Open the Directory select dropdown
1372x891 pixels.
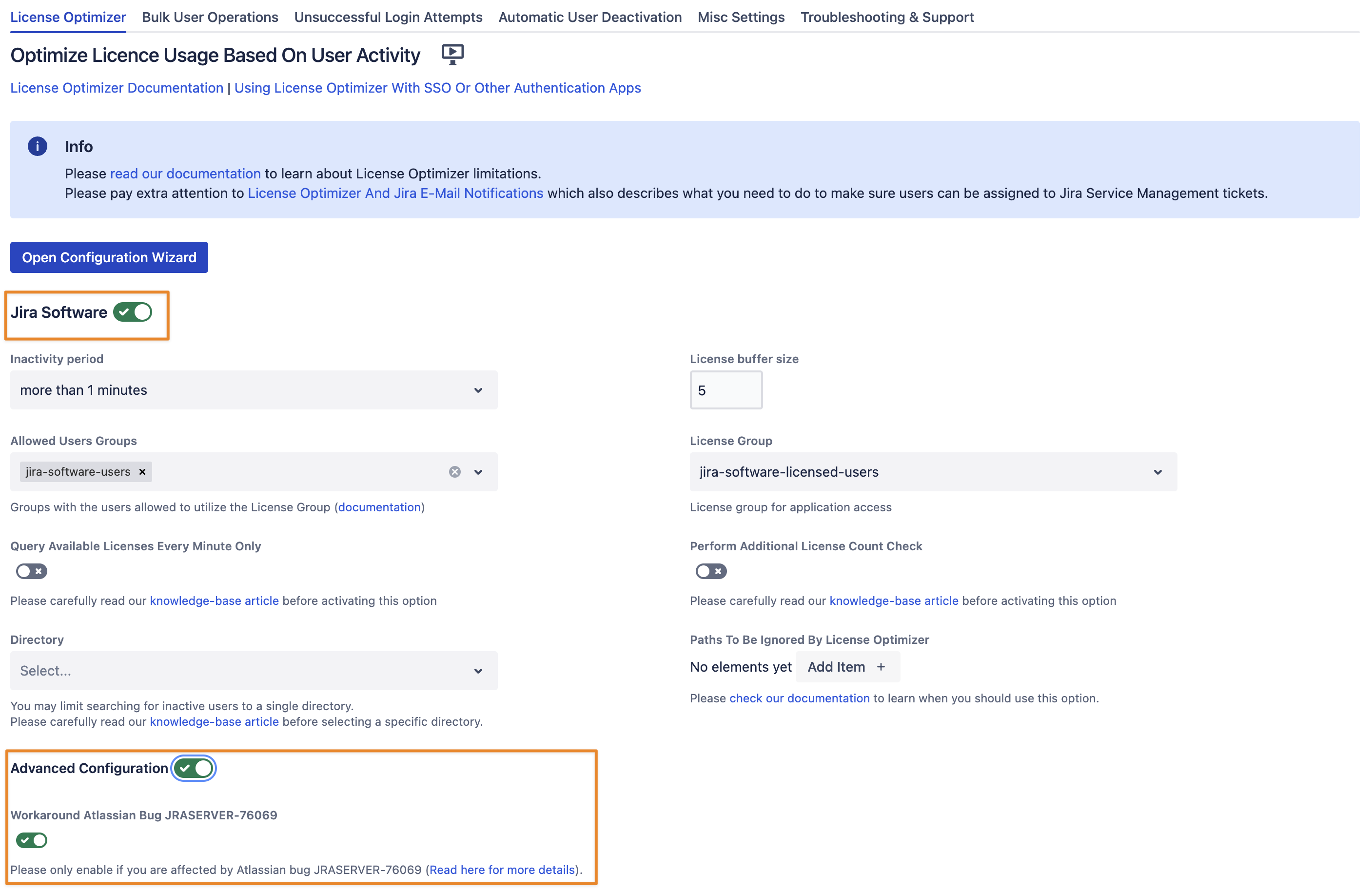pyautogui.click(x=254, y=671)
